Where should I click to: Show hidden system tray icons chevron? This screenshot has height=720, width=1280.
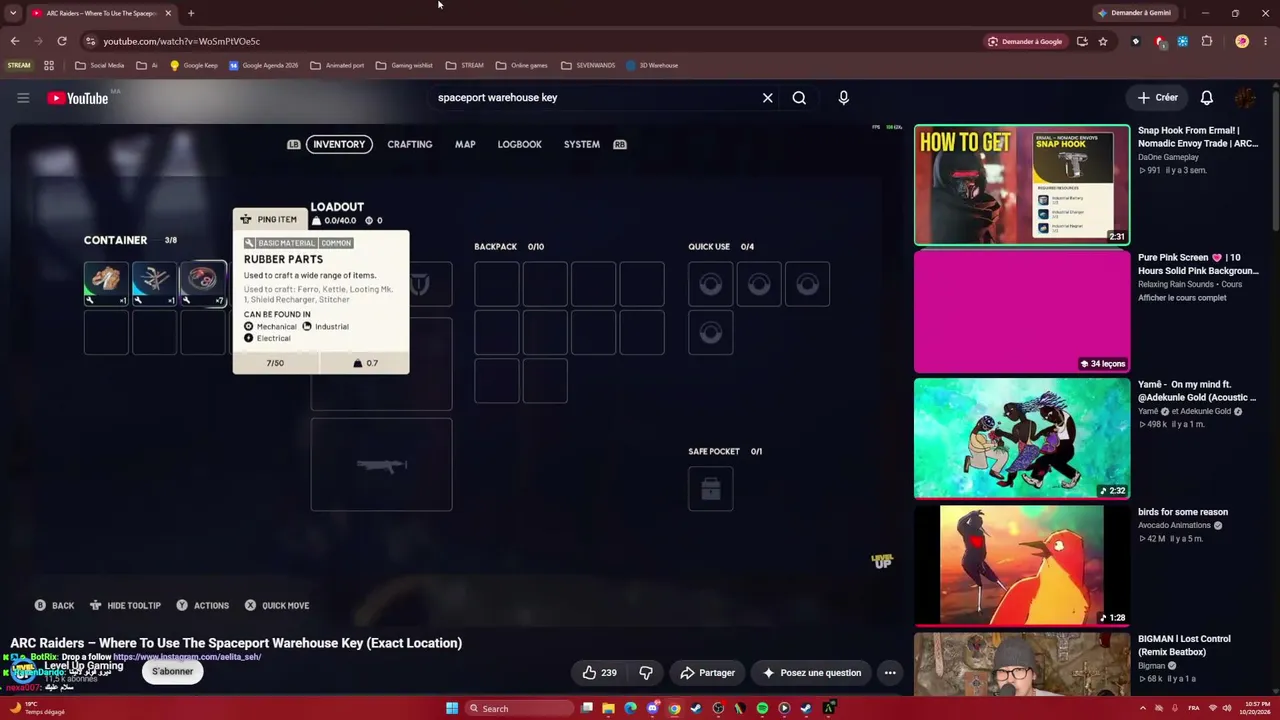[x=1143, y=708]
